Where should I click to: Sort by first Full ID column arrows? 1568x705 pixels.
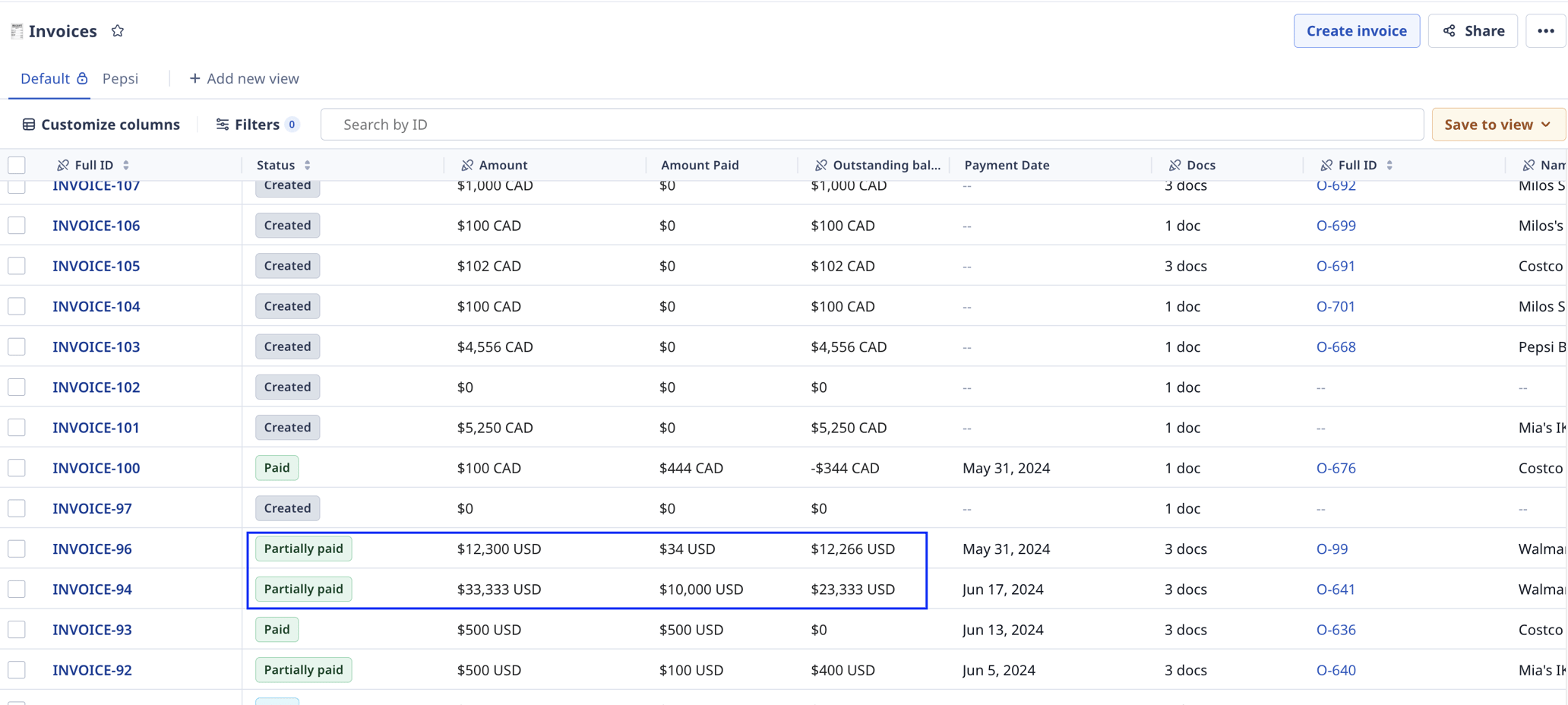pos(126,165)
